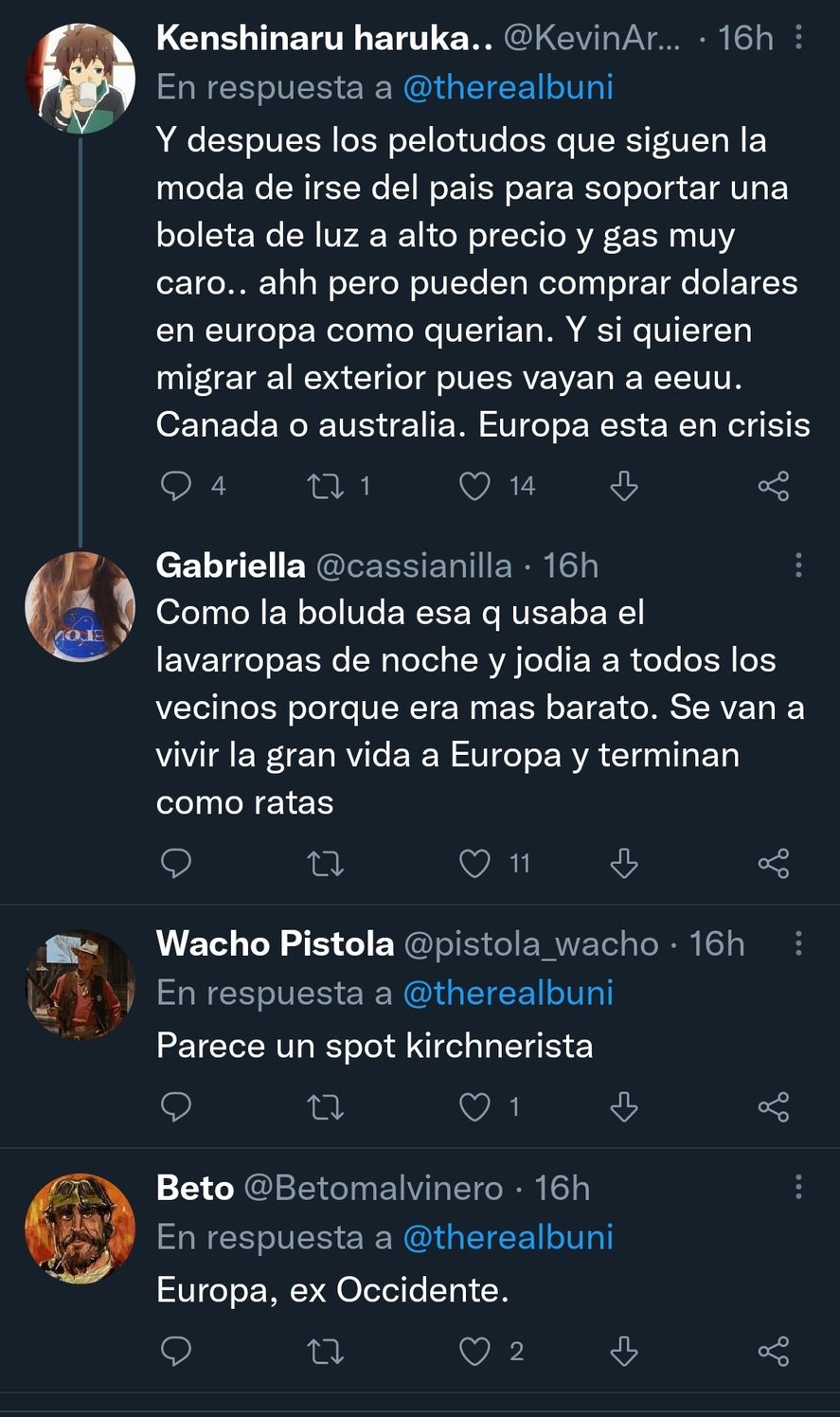Reply to Kenshinaru haruka's tweet

point(177,487)
